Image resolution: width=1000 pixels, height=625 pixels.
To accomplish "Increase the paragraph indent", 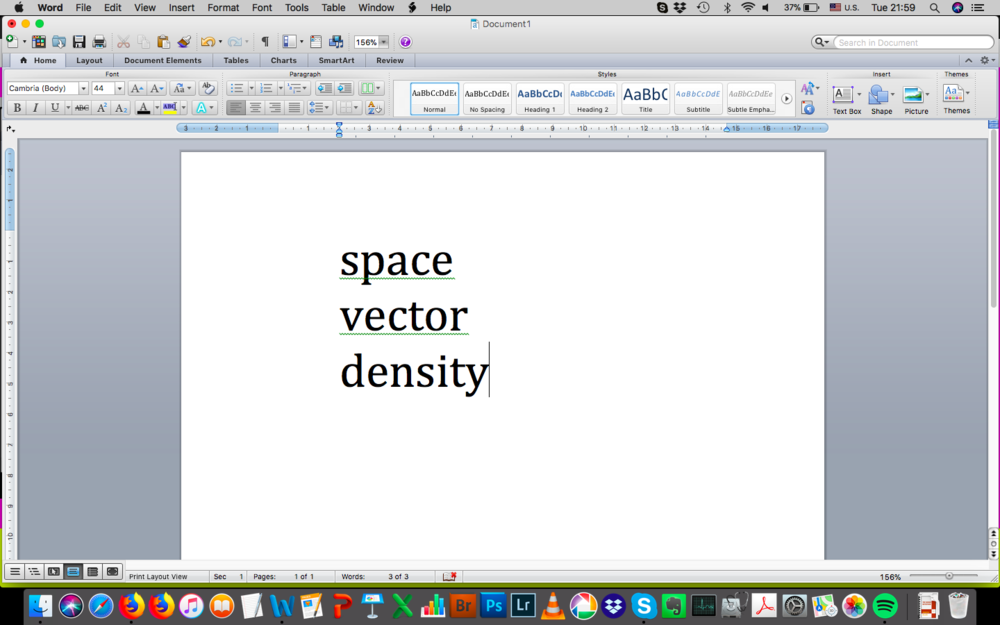I will pos(344,88).
